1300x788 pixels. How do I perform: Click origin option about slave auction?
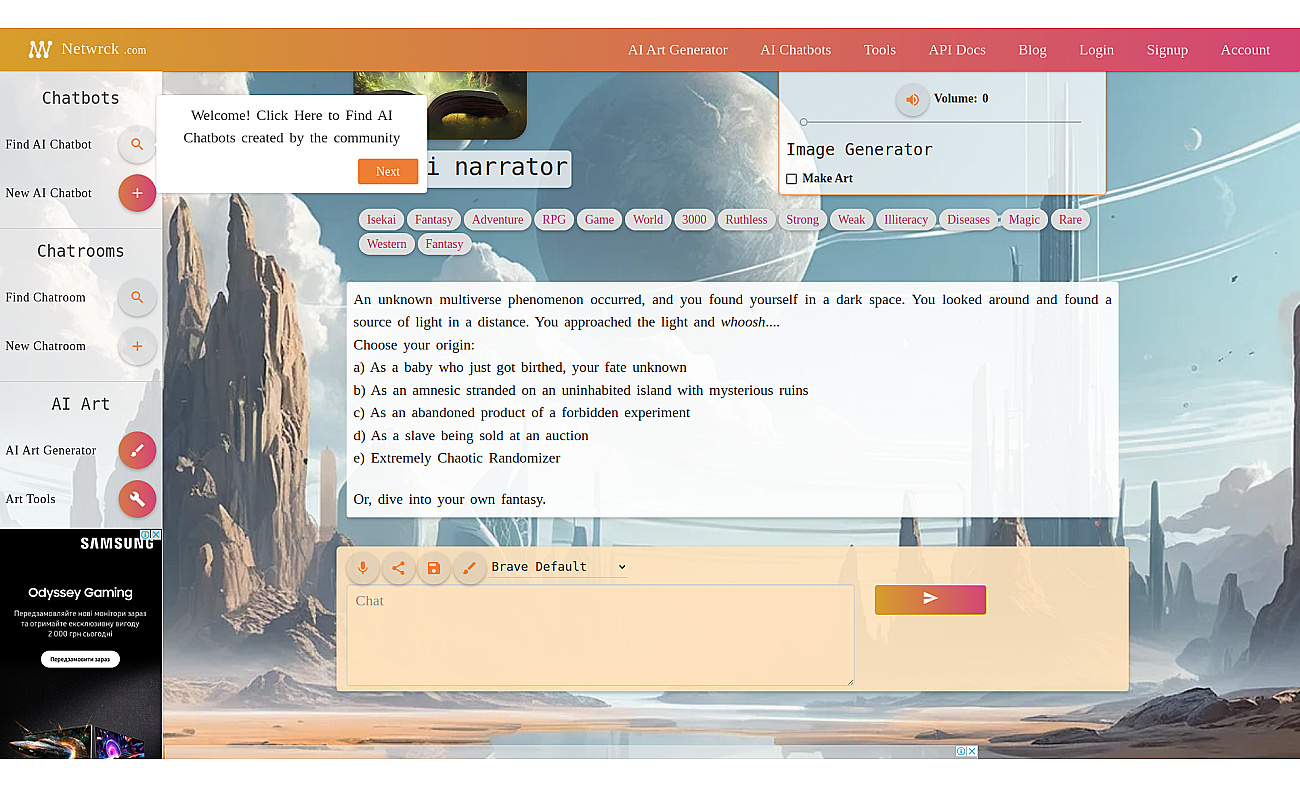471,435
